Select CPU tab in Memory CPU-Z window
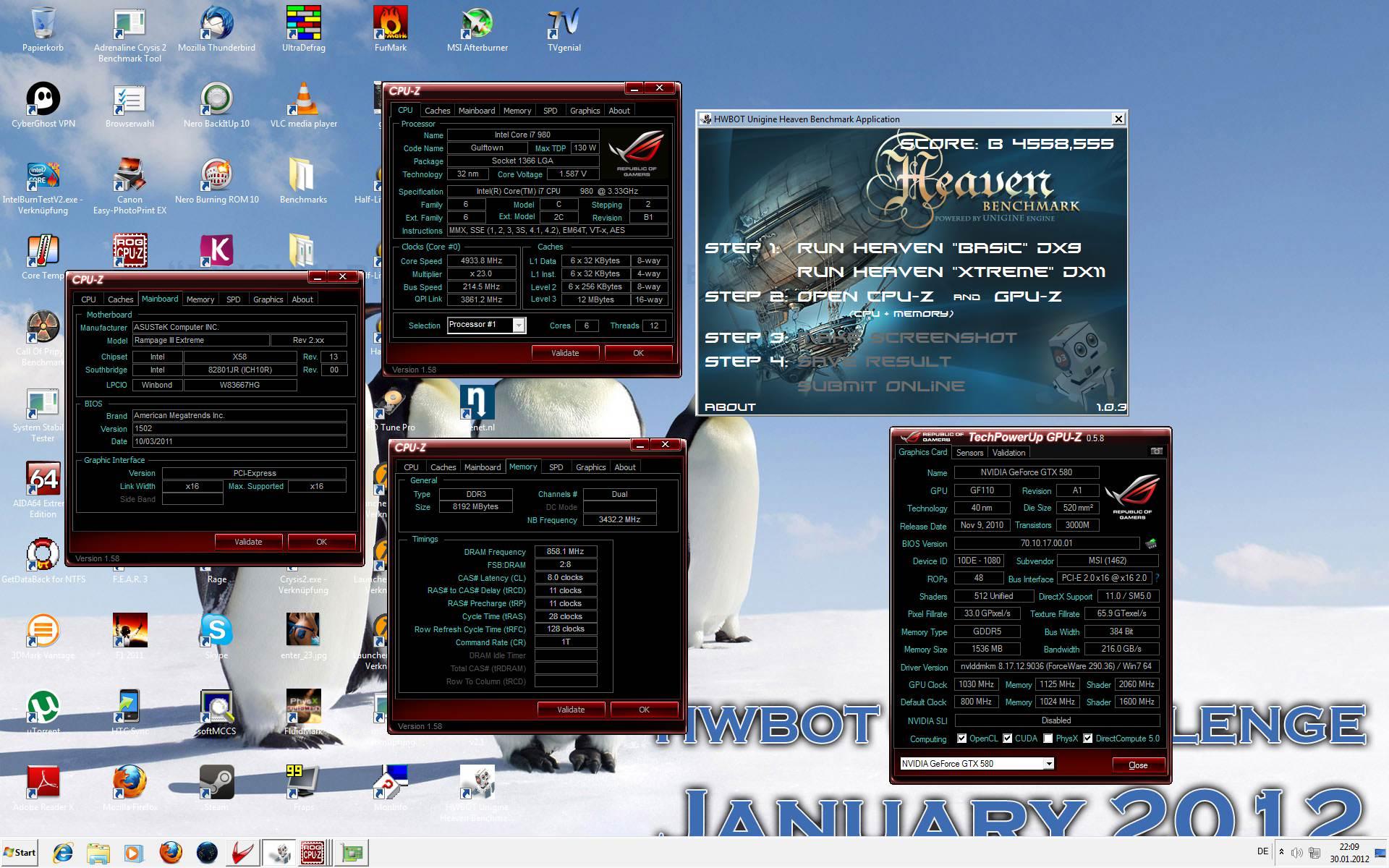 (411, 467)
